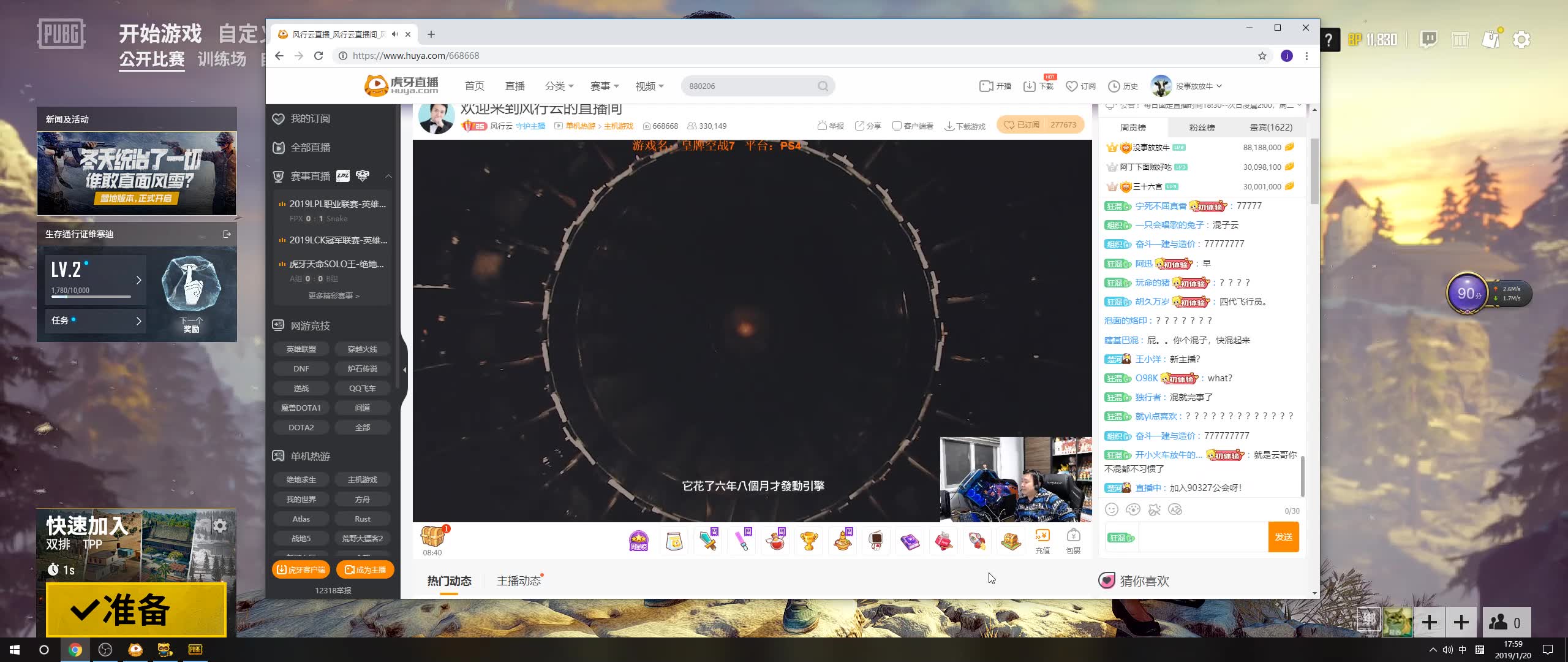Open PUBG settings gear icon

pyautogui.click(x=1521, y=40)
